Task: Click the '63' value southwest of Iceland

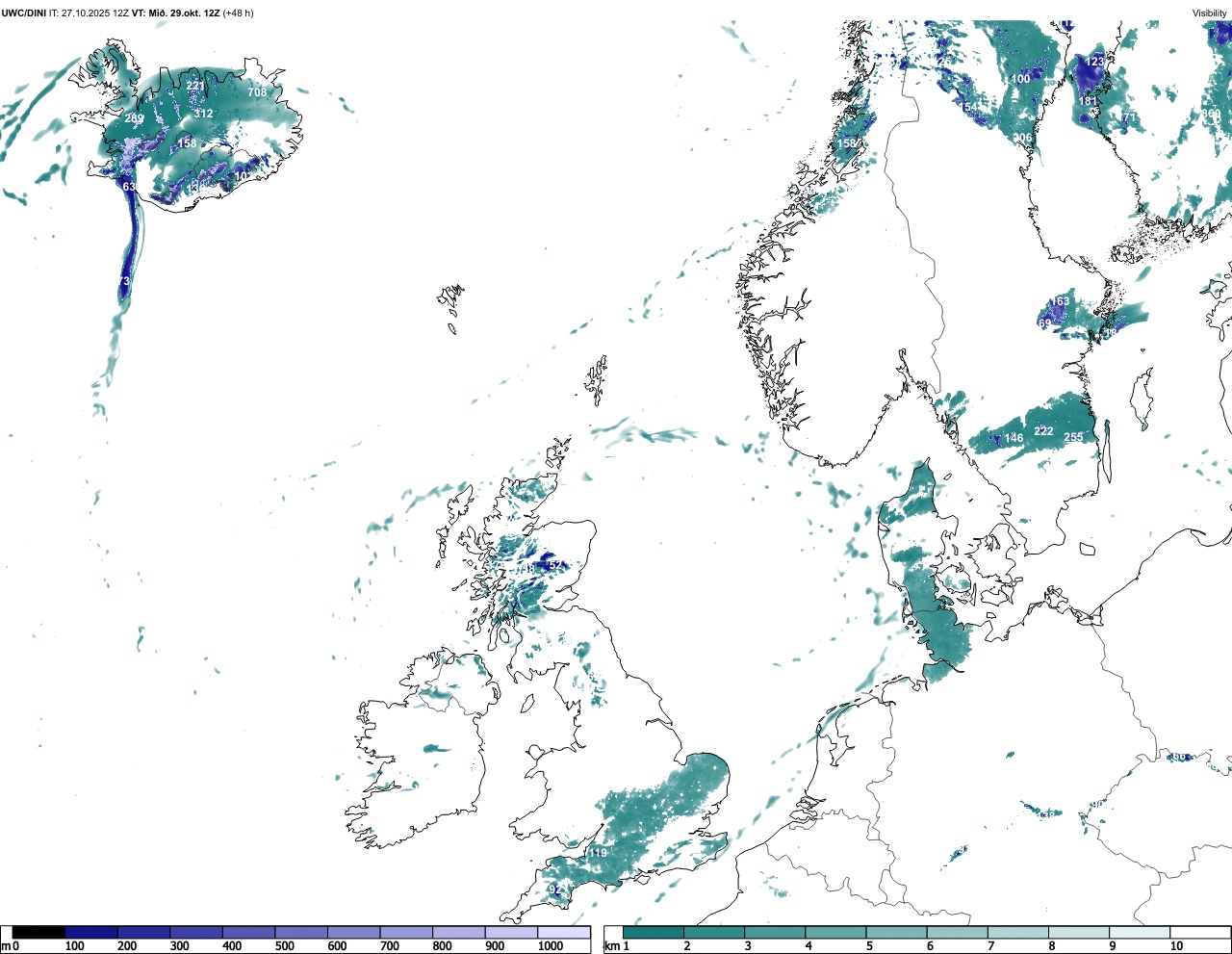Action: tap(129, 187)
